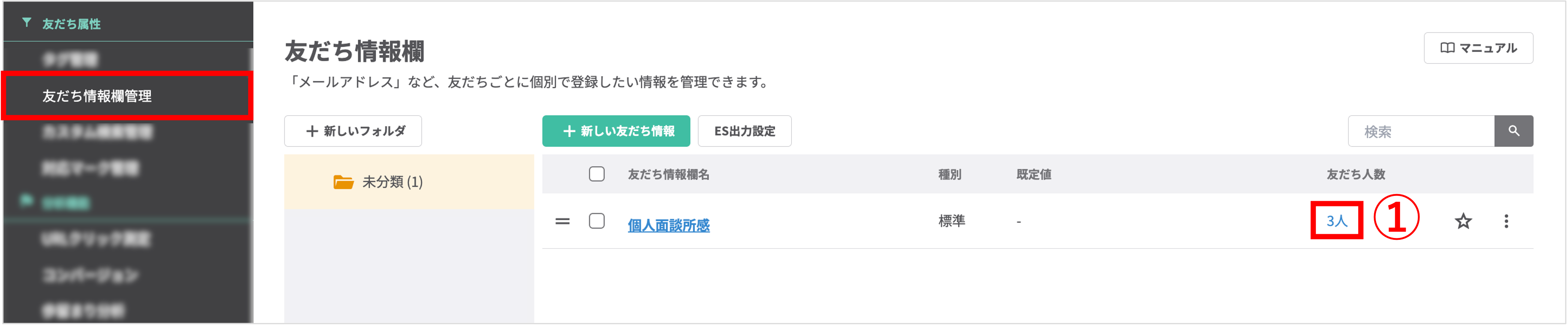Click the magnifier search button
1568x325 pixels.
pos(1513,131)
